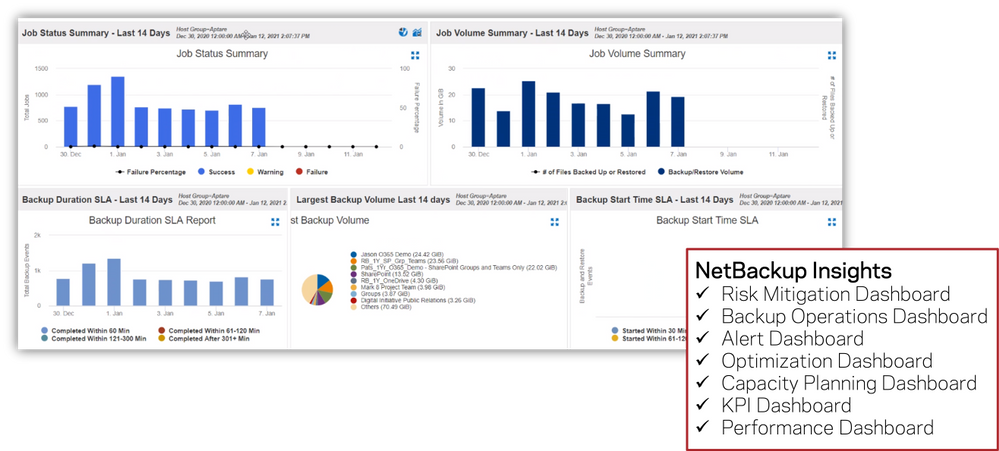This screenshot has height=451, width=999.
Task: Click the 7. Jan bar in Job Status Summary
Action: point(259,127)
